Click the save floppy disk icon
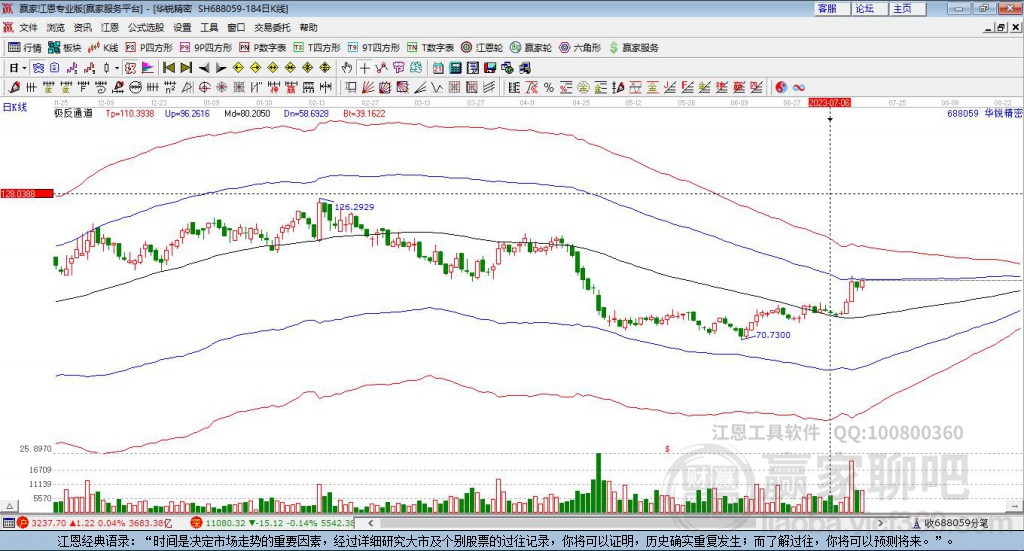1024x551 pixels. [490, 68]
